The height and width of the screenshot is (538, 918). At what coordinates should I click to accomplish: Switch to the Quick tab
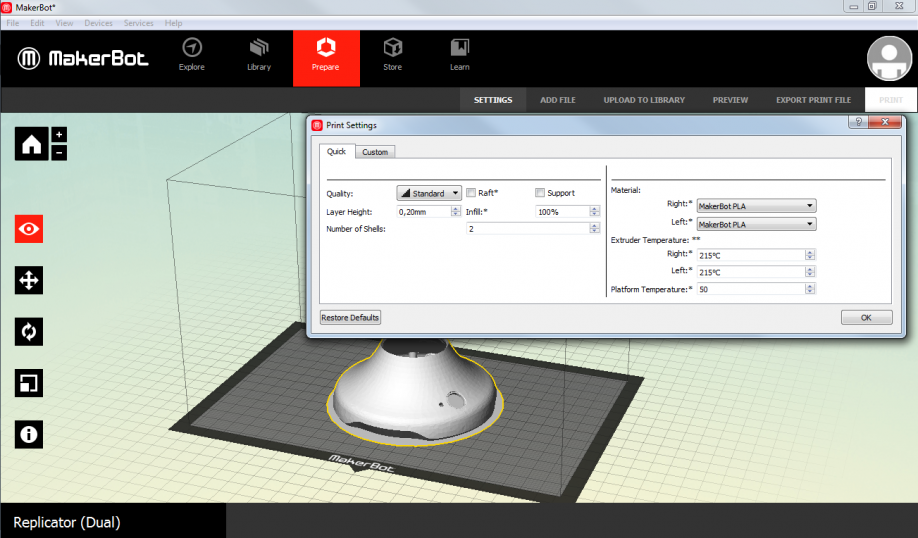[x=337, y=151]
